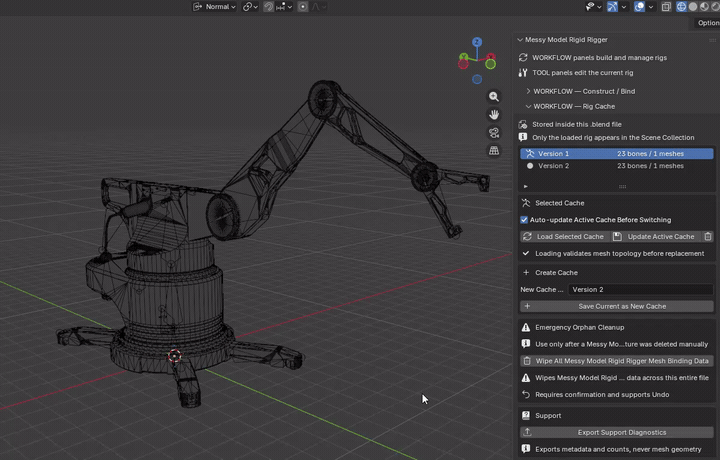The image size is (720, 460).
Task: Switch to material preview shading
Action: [x=704, y=6]
